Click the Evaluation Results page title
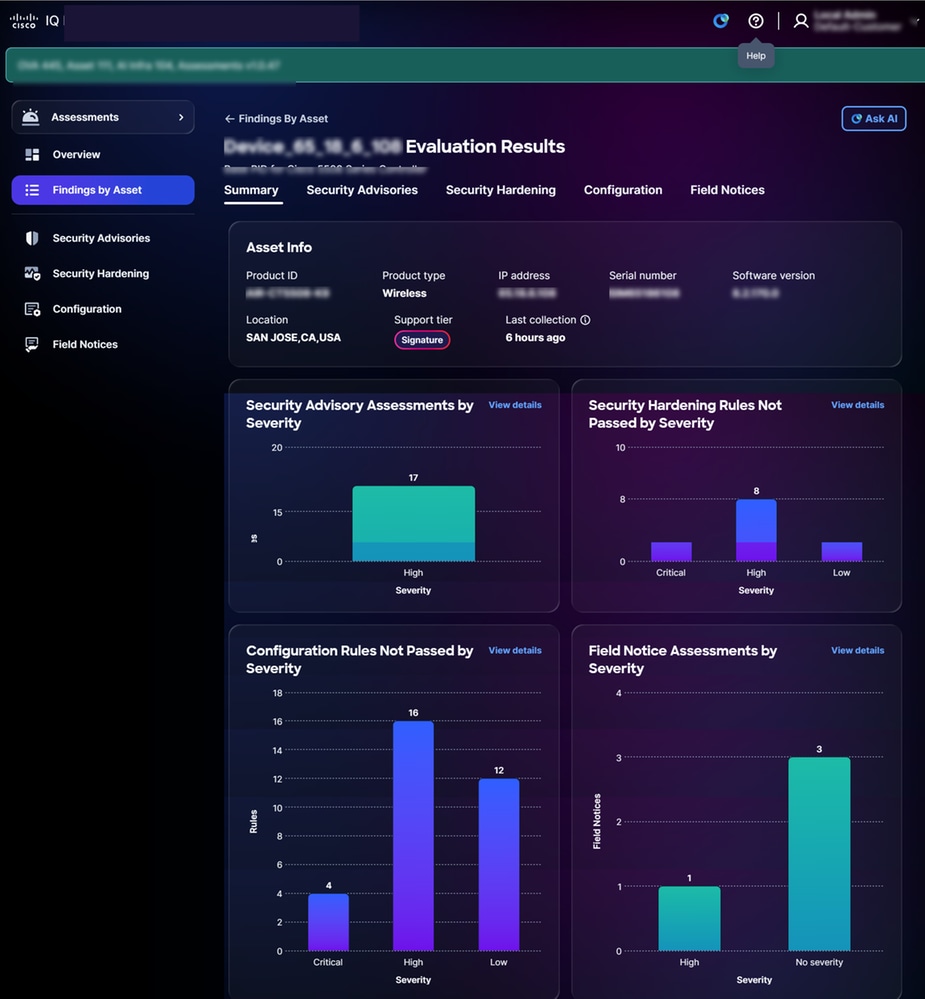Image resolution: width=925 pixels, height=999 pixels. pos(485,147)
